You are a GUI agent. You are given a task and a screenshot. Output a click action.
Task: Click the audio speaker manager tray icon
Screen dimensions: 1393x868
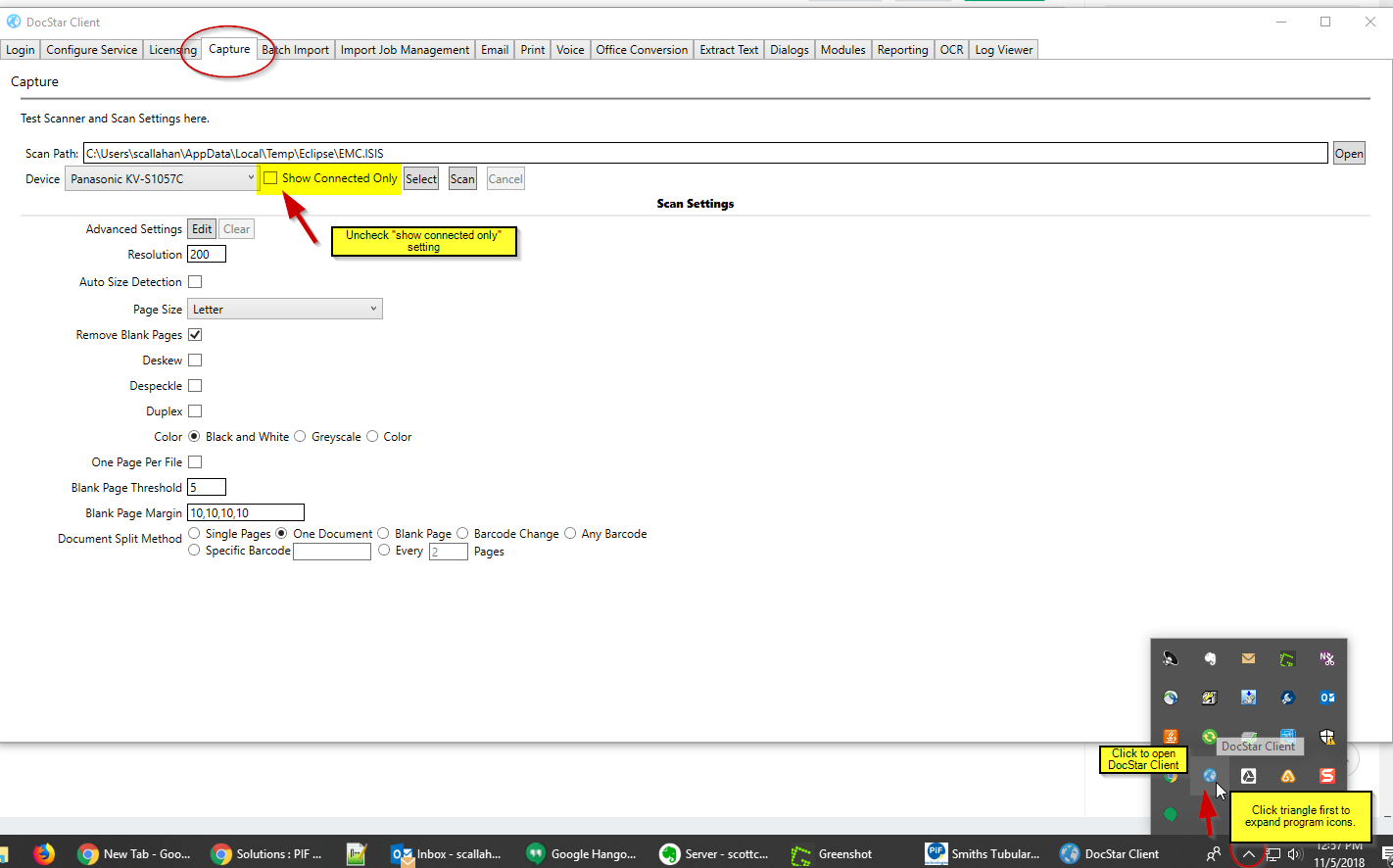coord(1171,658)
